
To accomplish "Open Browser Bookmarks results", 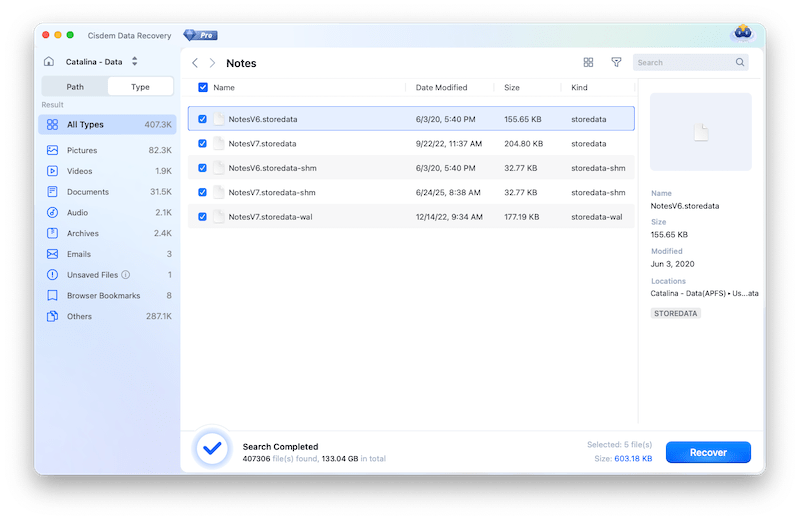I will point(103,295).
